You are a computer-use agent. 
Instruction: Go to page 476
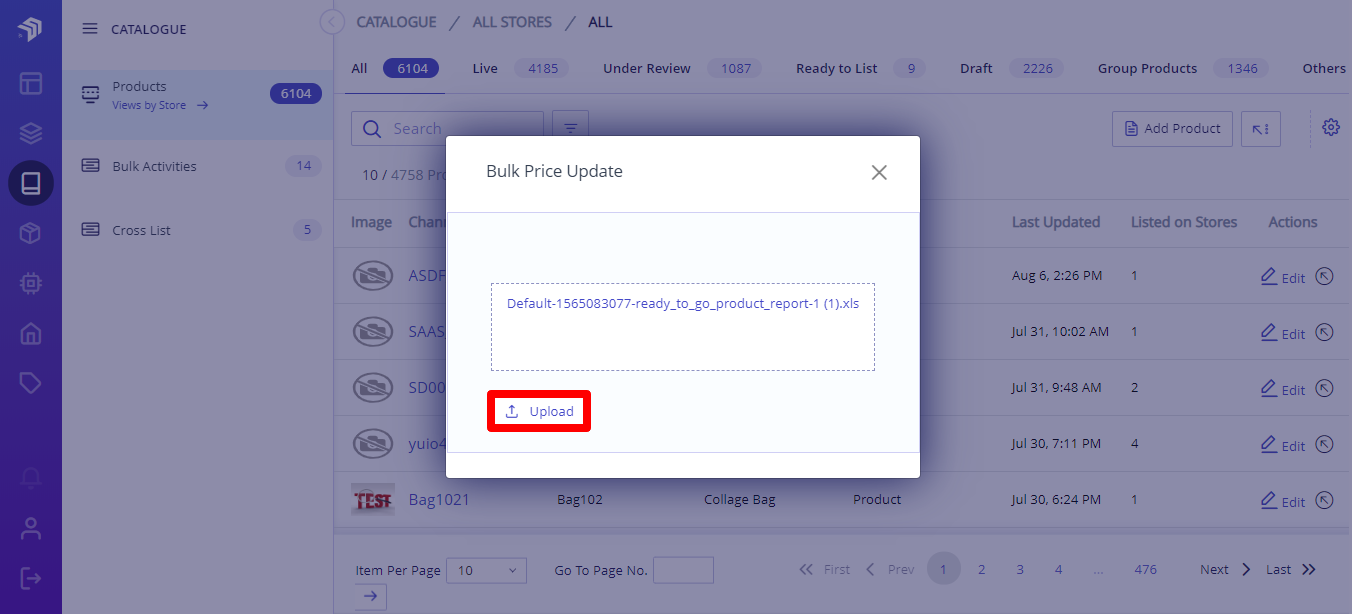(x=1146, y=570)
